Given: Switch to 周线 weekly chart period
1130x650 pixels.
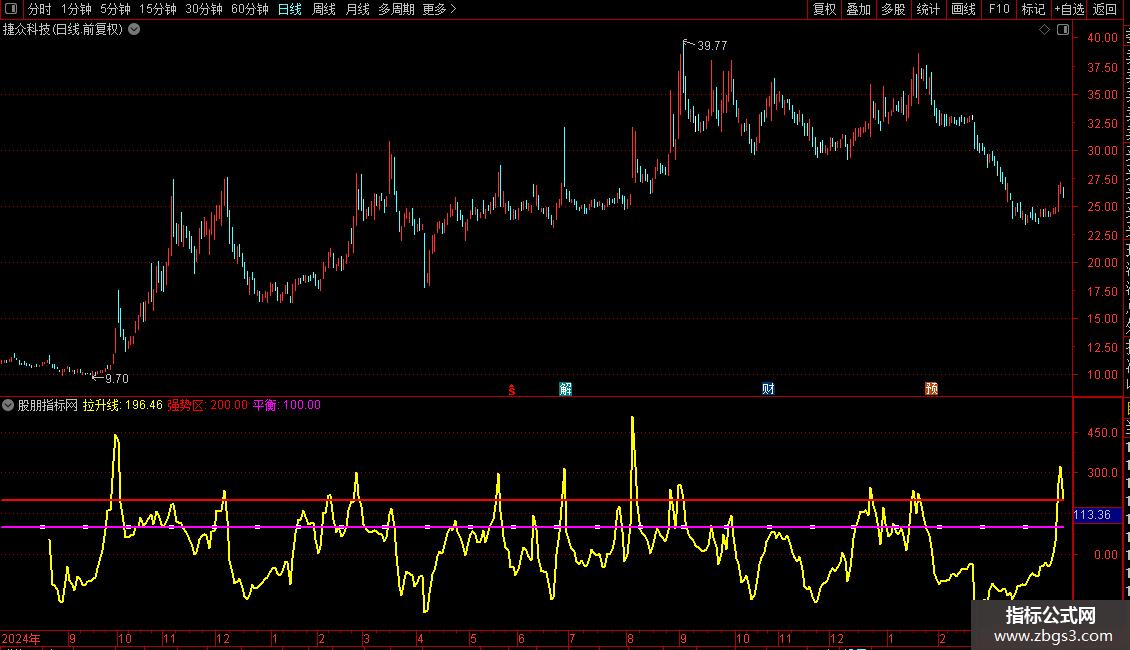Looking at the screenshot, I should click(x=324, y=9).
